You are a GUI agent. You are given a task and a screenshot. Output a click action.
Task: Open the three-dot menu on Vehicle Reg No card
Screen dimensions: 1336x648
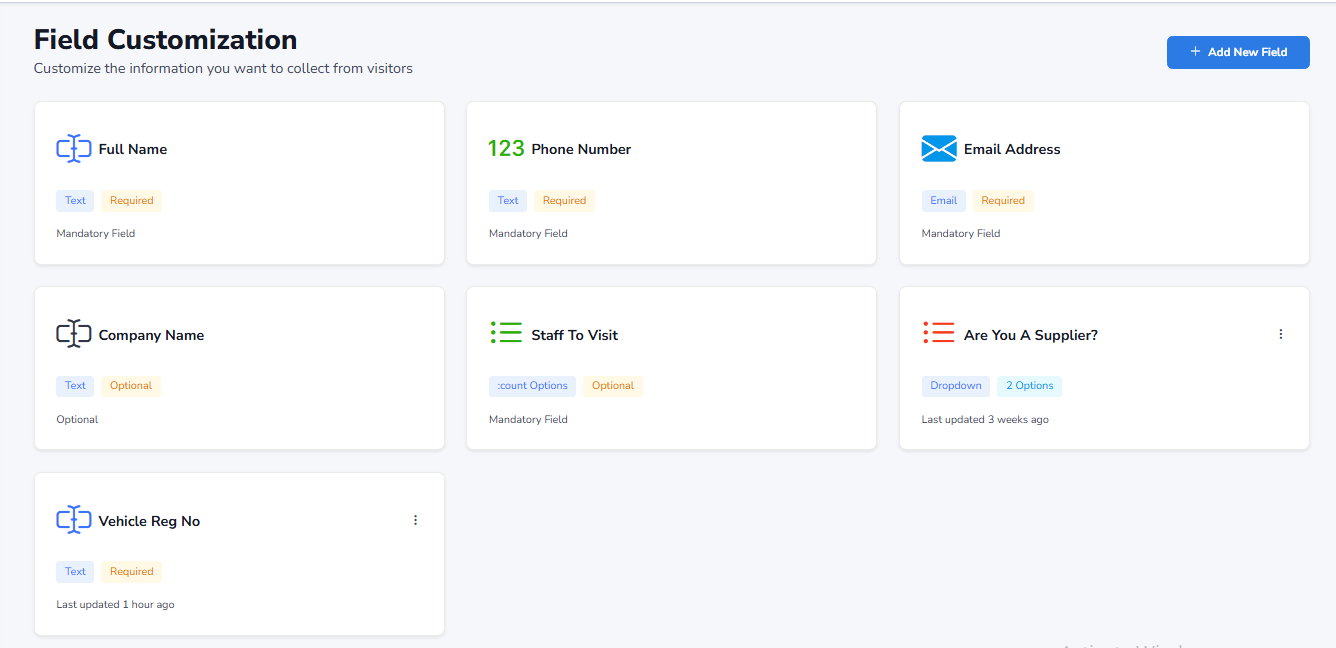click(x=416, y=520)
